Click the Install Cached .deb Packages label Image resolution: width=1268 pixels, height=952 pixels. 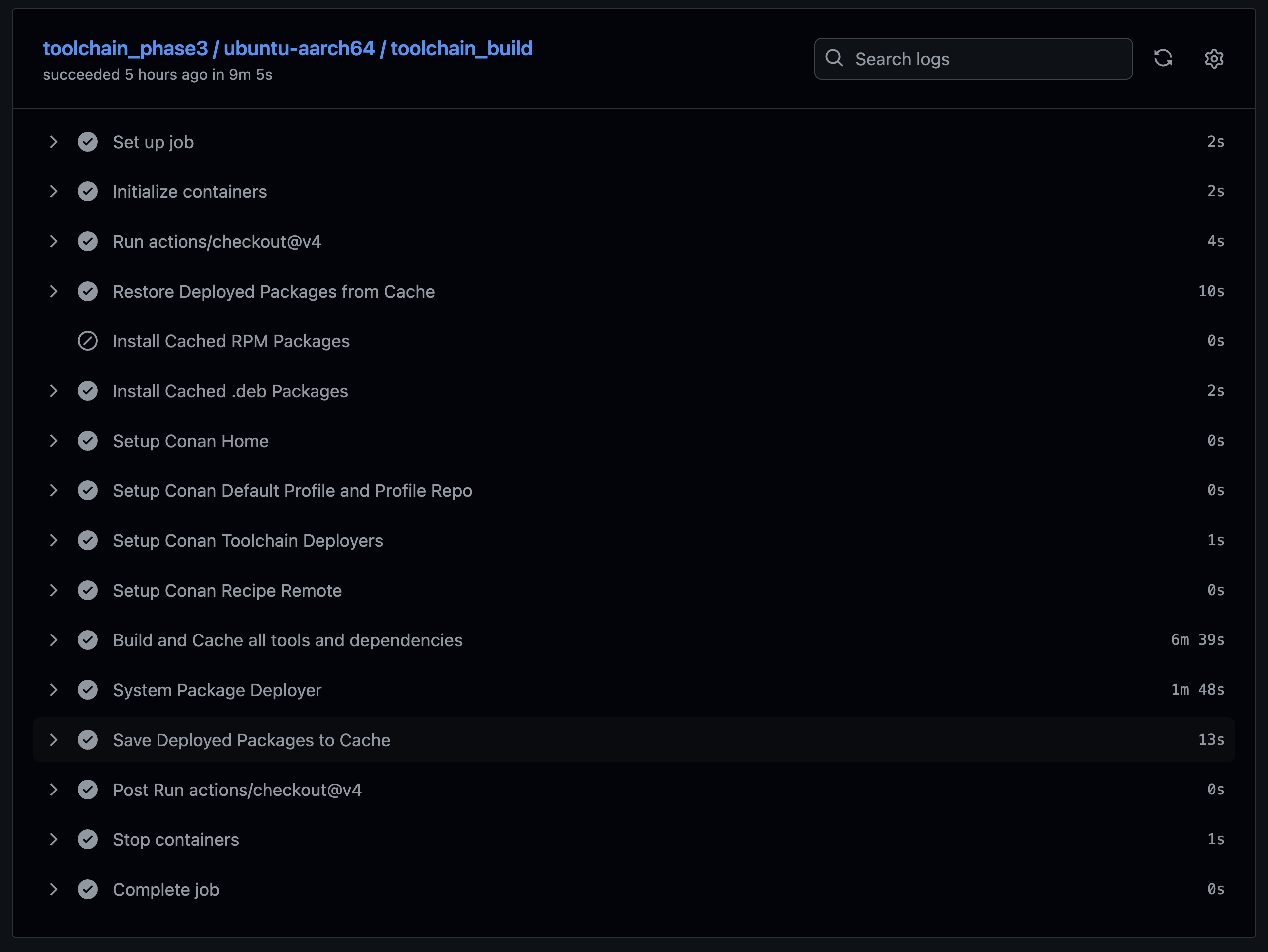coord(230,391)
